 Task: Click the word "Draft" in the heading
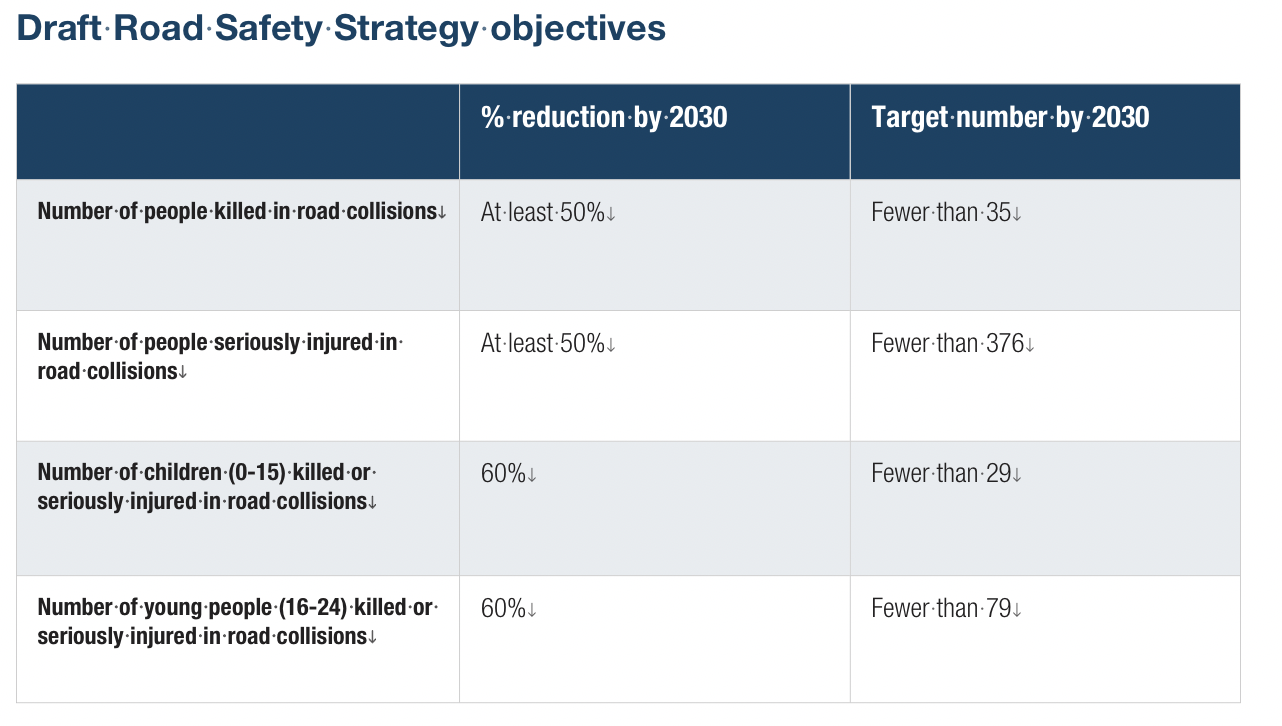pyautogui.click(x=59, y=28)
